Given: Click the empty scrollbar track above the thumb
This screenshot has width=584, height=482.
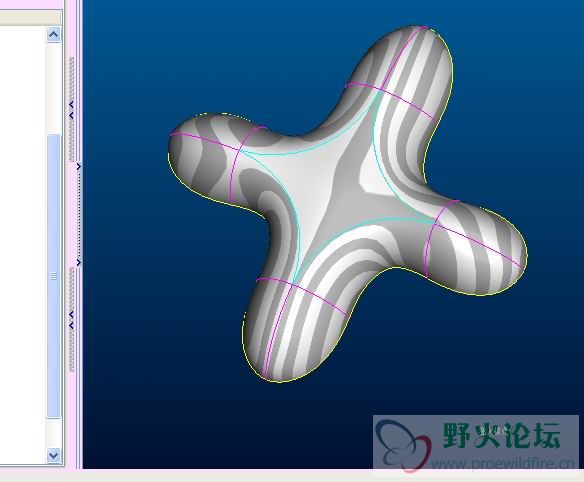Looking at the screenshot, I should click(x=54, y=89).
